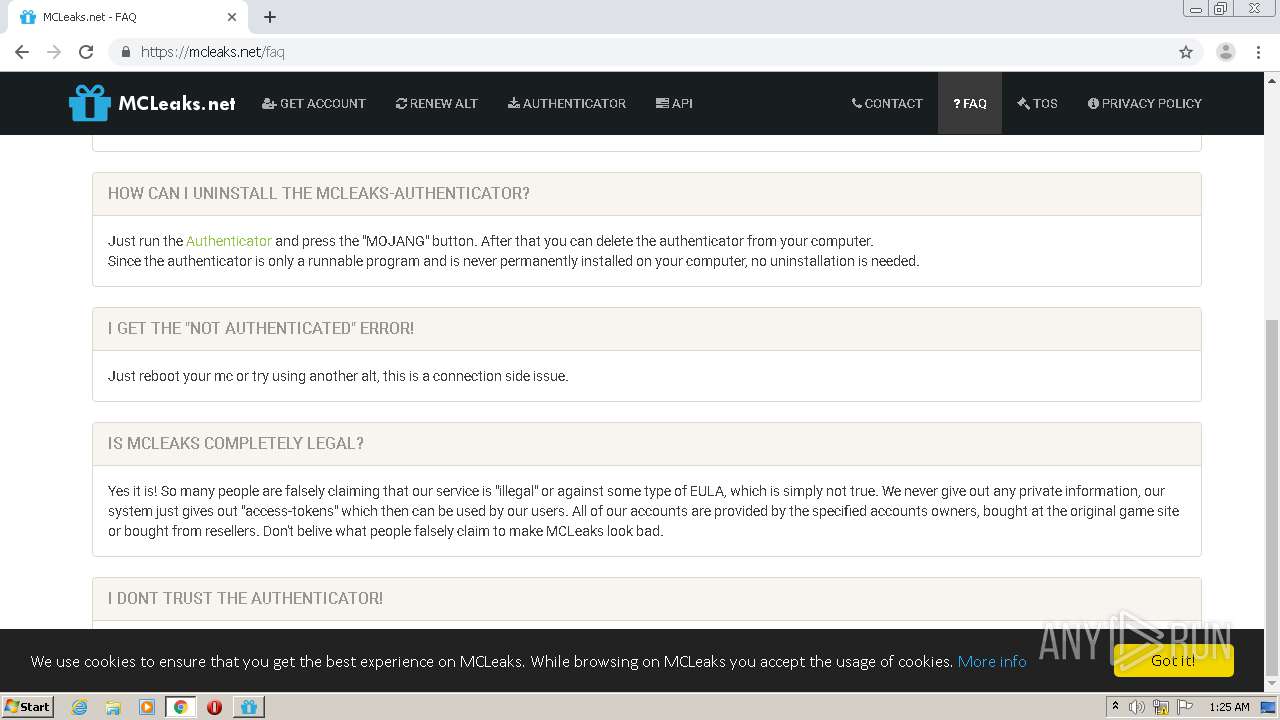1280x720 pixels.
Task: Open the network tray icon
Action: [1161, 707]
